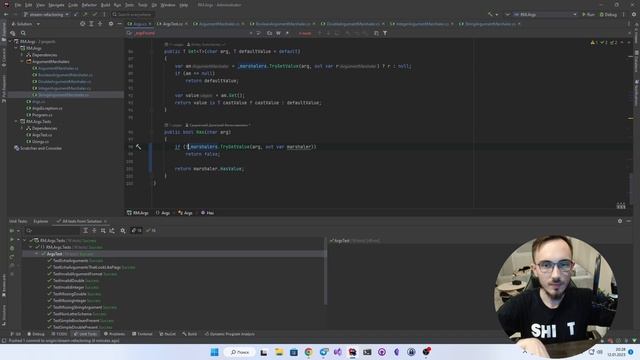Image resolution: width=640 pixels, height=360 pixels.
Task: Click the collapse all icon in Solution panel
Action: (x=100, y=24)
